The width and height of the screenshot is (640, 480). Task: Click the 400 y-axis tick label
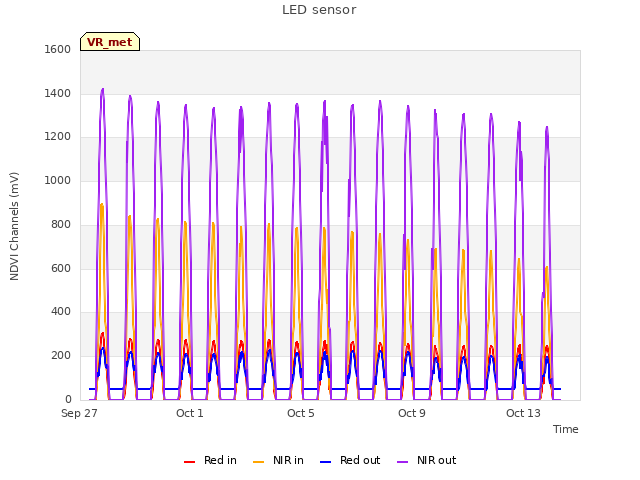[x=61, y=312]
